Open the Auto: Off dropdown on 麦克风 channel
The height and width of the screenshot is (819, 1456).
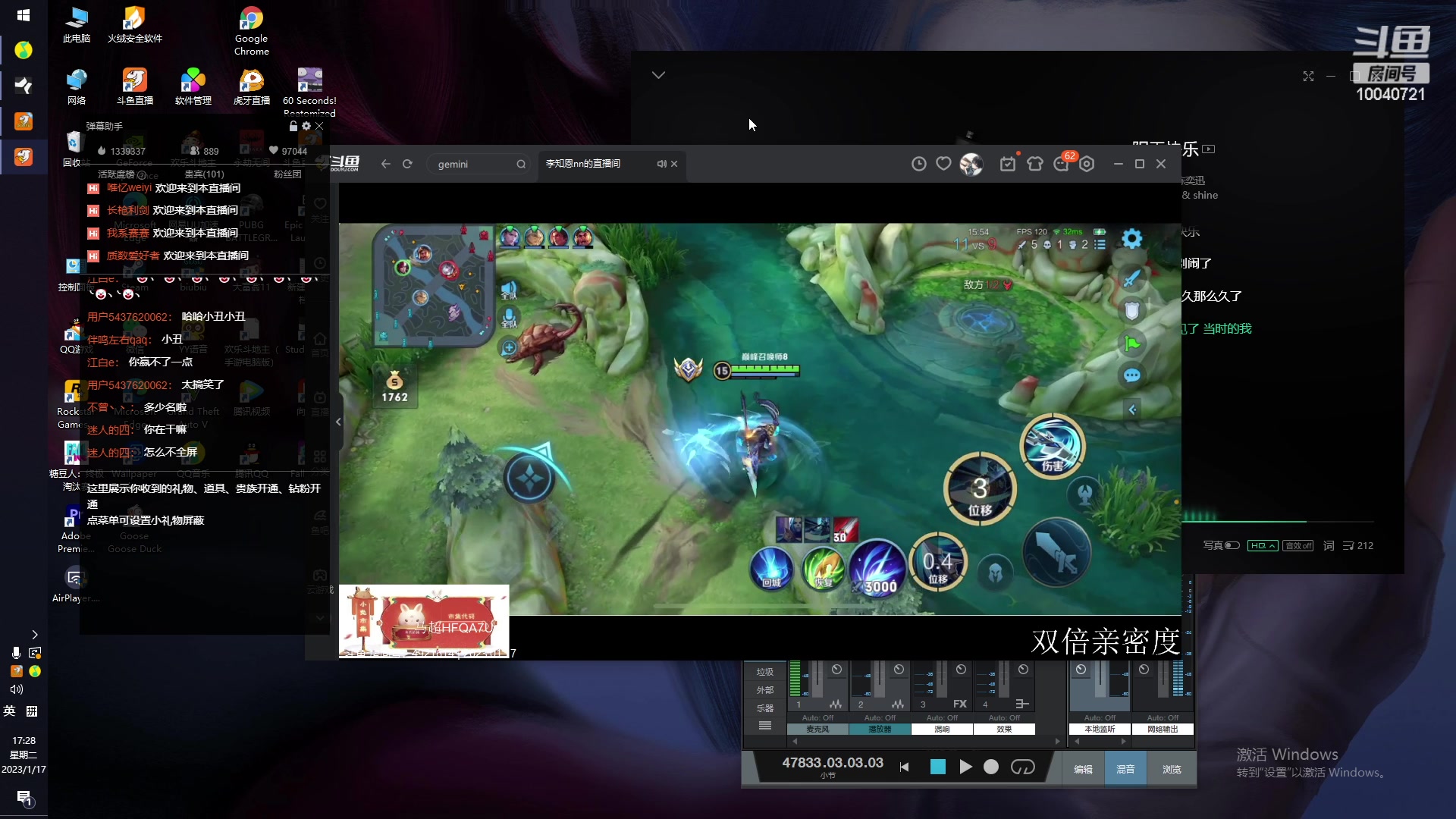[817, 717]
